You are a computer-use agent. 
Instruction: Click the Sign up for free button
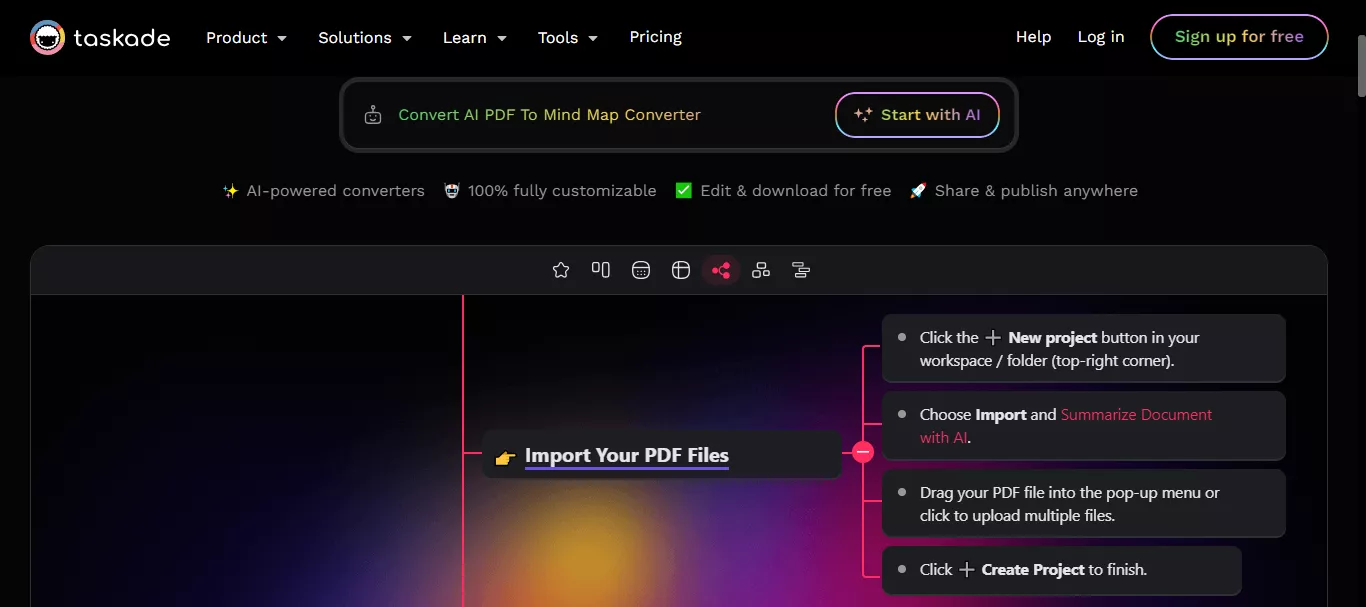(x=1239, y=36)
